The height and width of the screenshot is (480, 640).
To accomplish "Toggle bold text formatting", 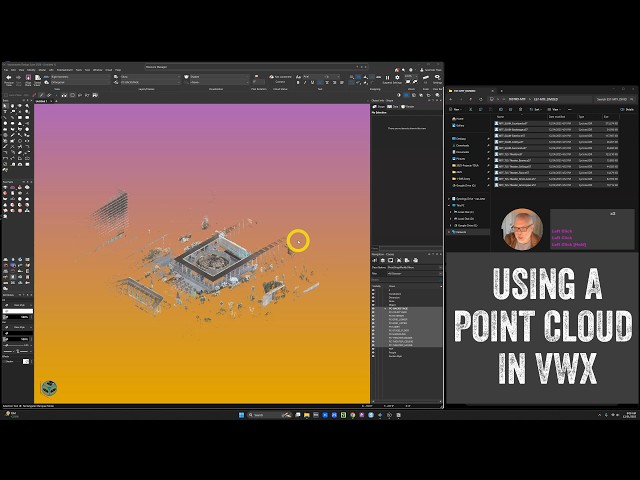I will 298,82.
